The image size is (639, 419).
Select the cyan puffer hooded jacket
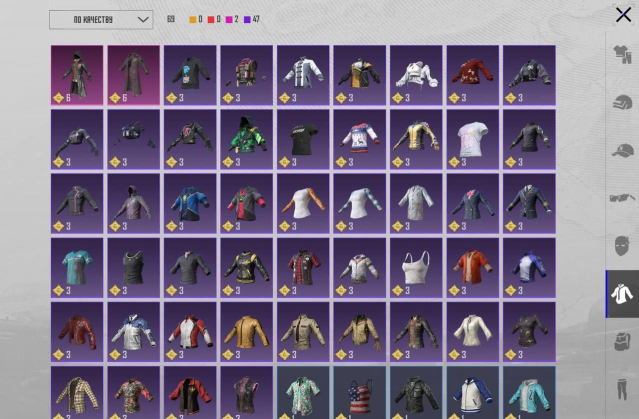coord(529,393)
